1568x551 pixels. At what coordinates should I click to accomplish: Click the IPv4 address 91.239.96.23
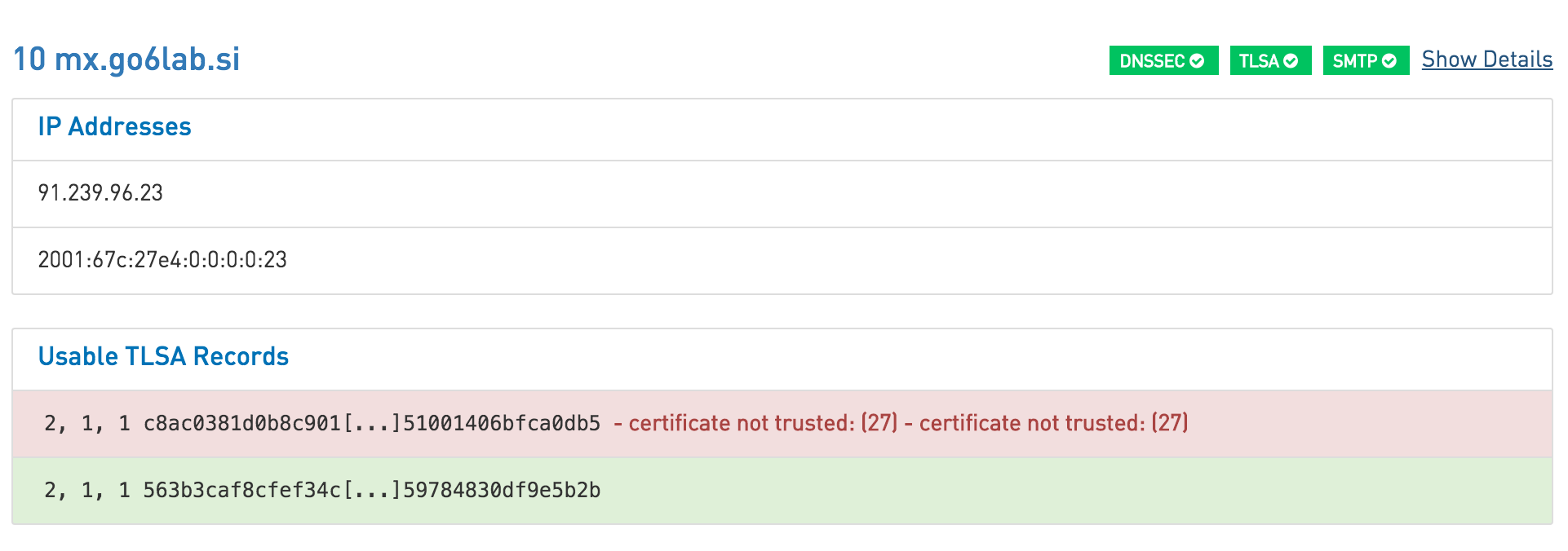coord(100,193)
